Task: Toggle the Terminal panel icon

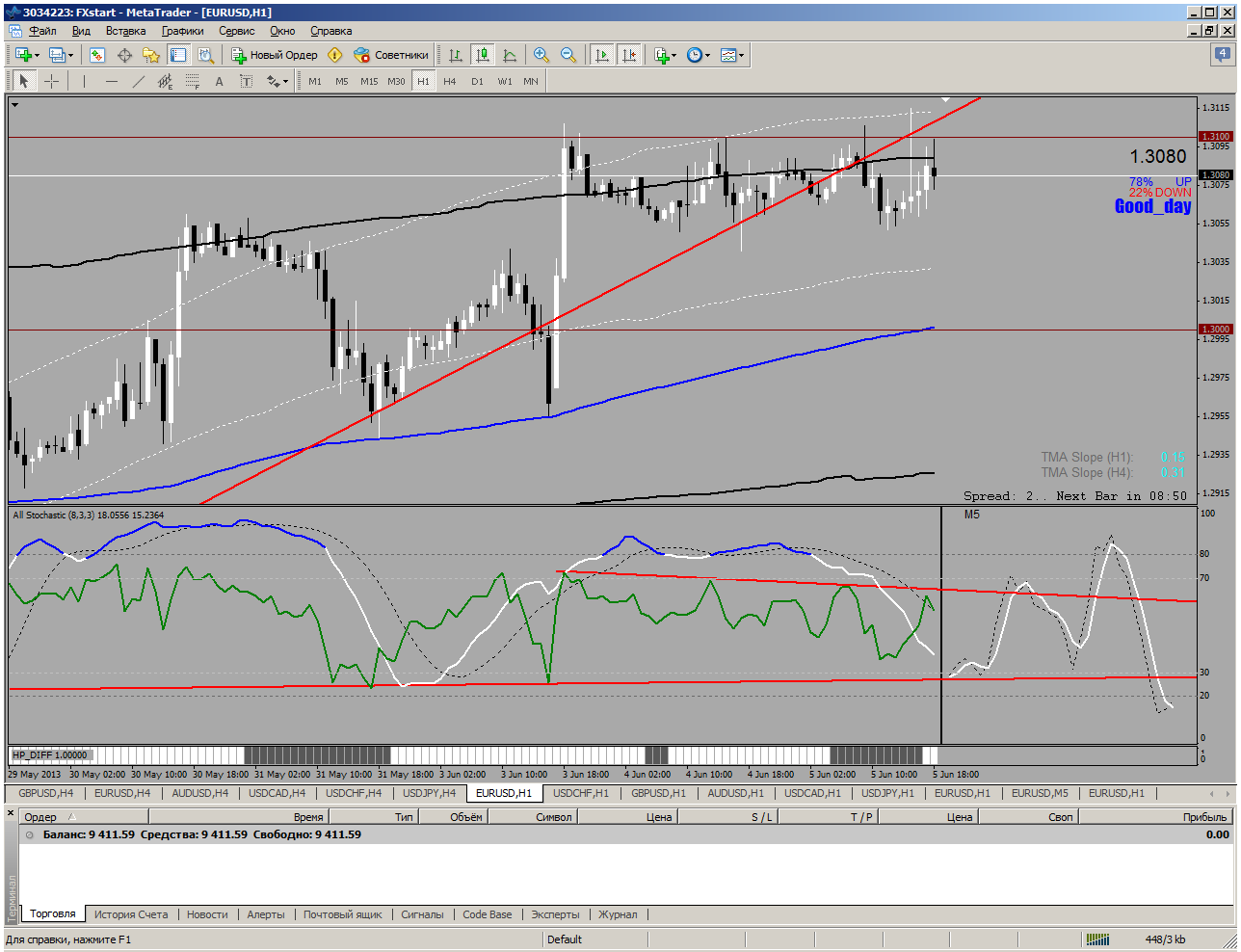Action: click(x=178, y=55)
